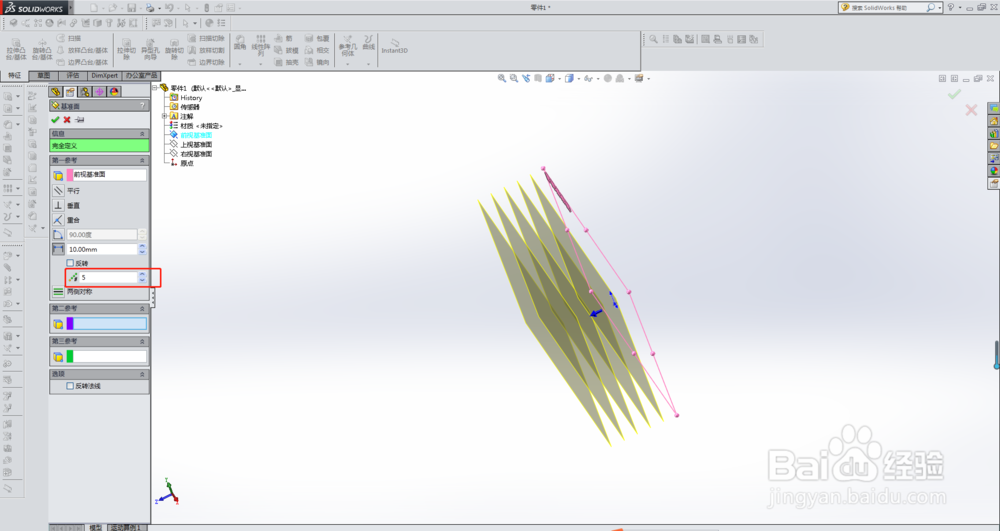The image size is (1000, 531).
Task: Open the FeatureManager design tree tab icon
Action: click(x=56, y=92)
